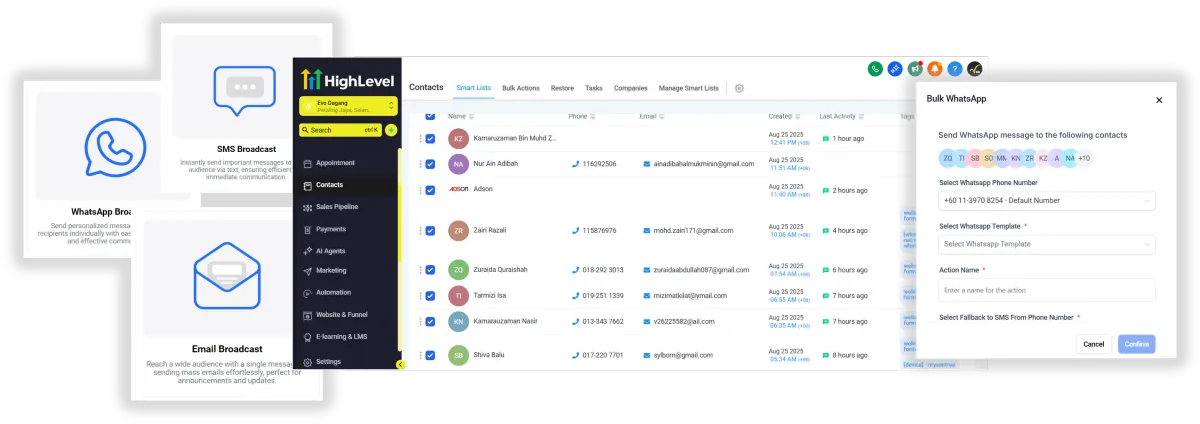Click the sidebar Search field
The width and height of the screenshot is (1200, 424).
coord(341,130)
